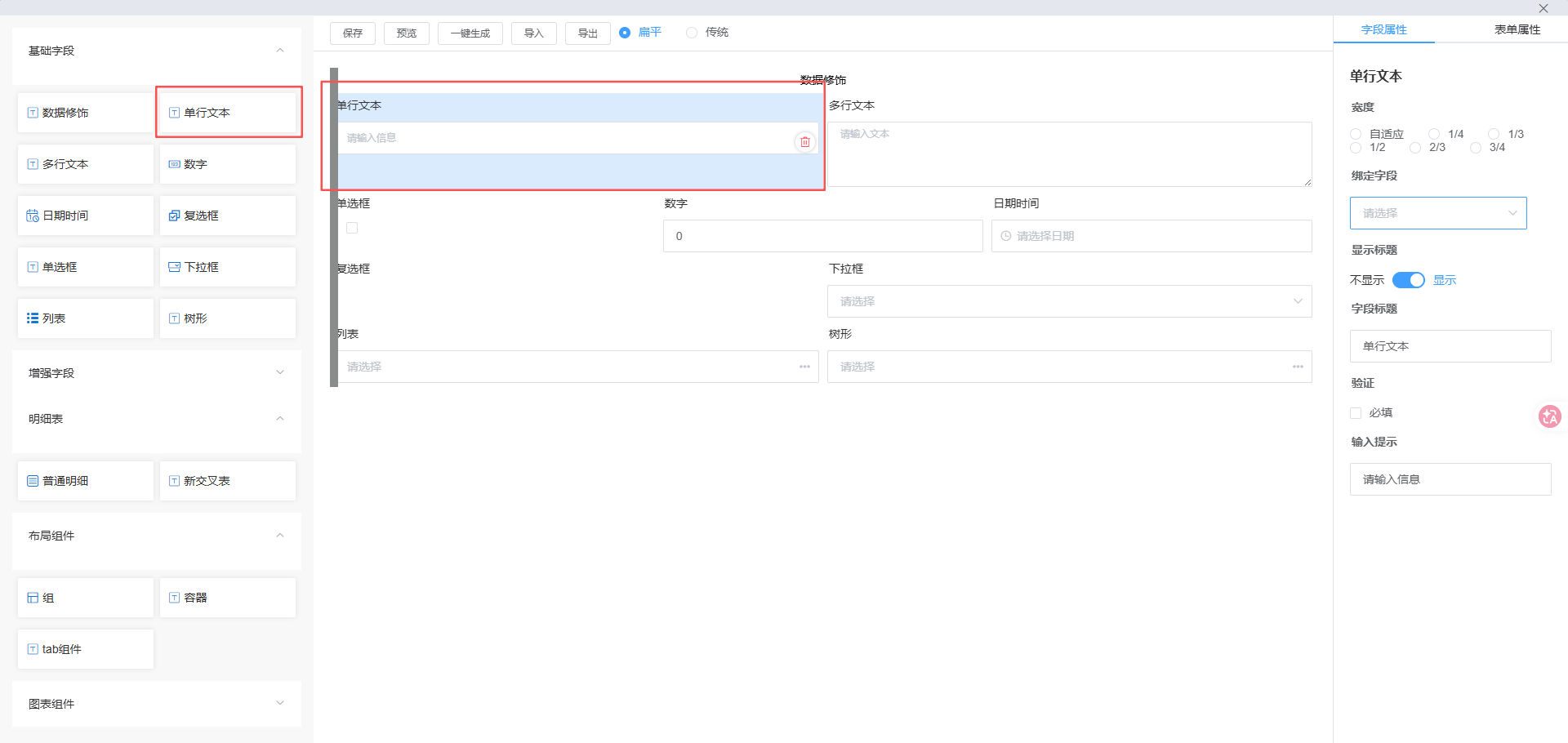
Task: Choose 1/4 width option
Action: tap(1434, 134)
